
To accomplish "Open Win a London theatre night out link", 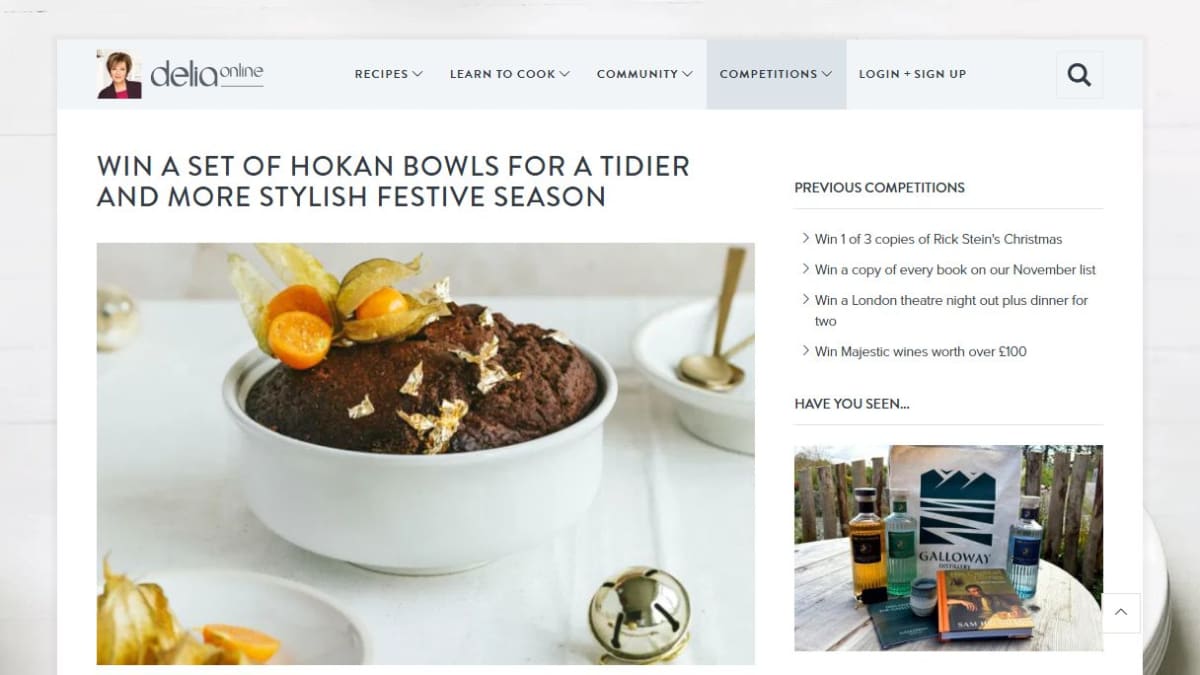I will tap(951, 310).
